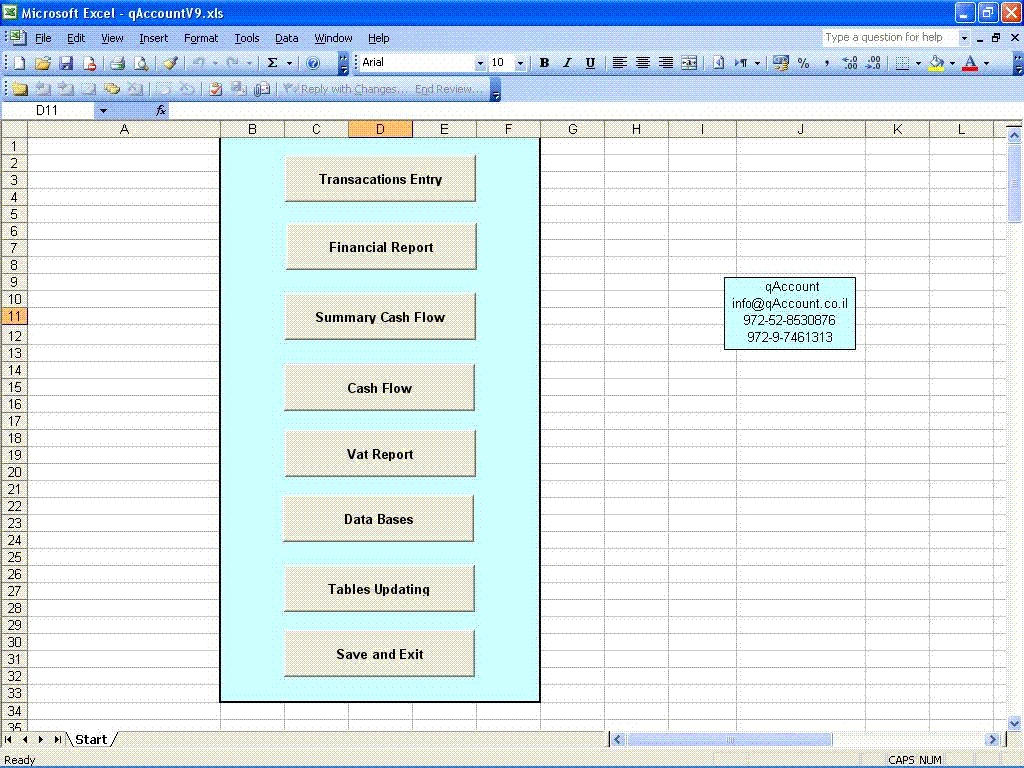Click the first sheet navigation arrow
This screenshot has width=1024, height=768.
pyautogui.click(x=8, y=739)
